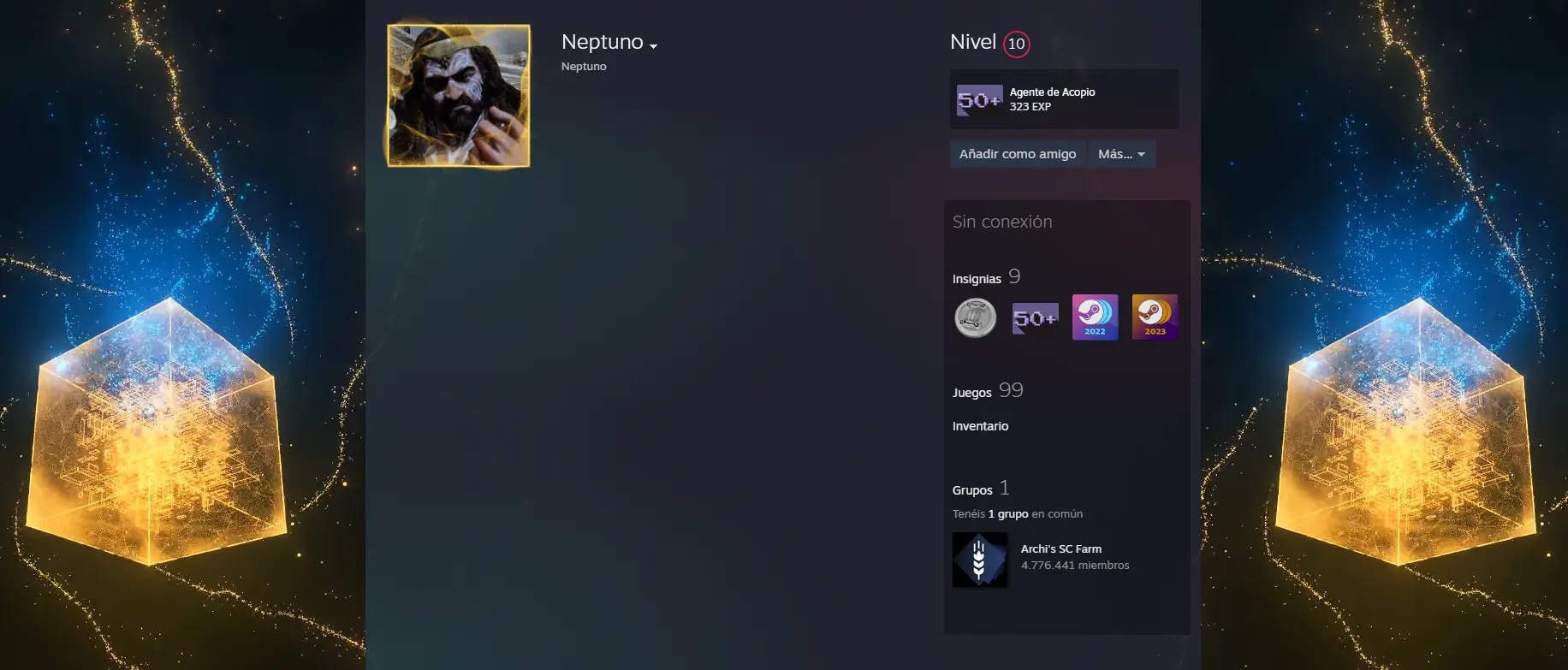Expand the Más... dropdown menu
1568x670 pixels.
tap(1122, 154)
